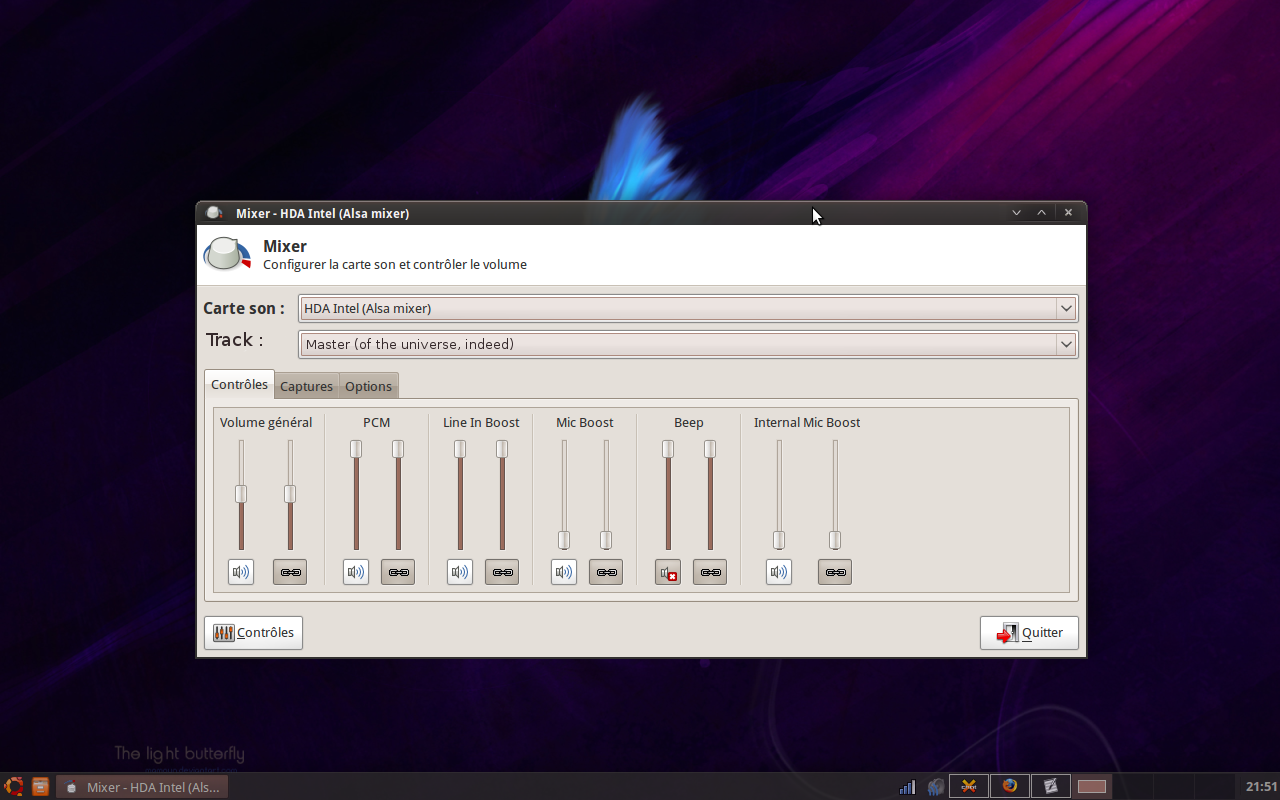Mute the Volume général channel
1280x800 pixels.
point(241,572)
